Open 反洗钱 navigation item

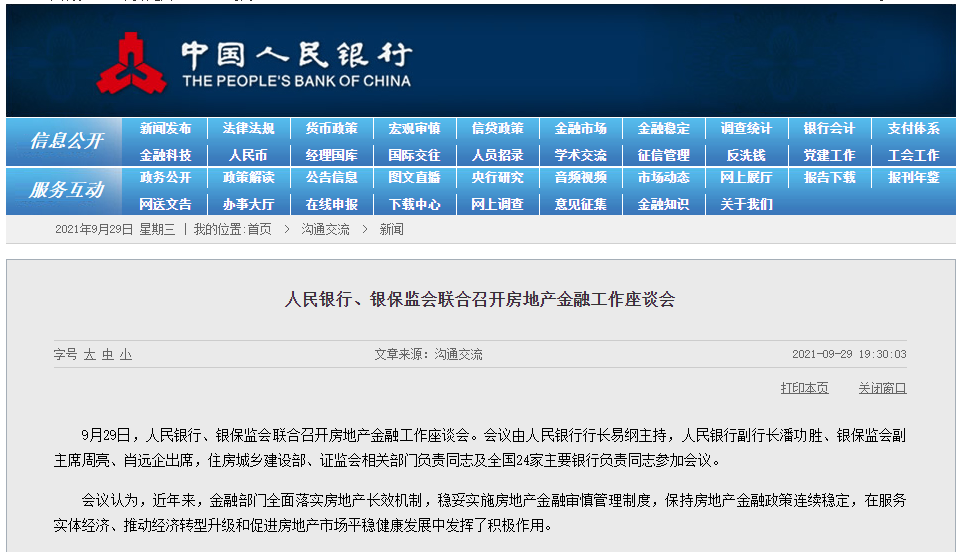pos(746,155)
